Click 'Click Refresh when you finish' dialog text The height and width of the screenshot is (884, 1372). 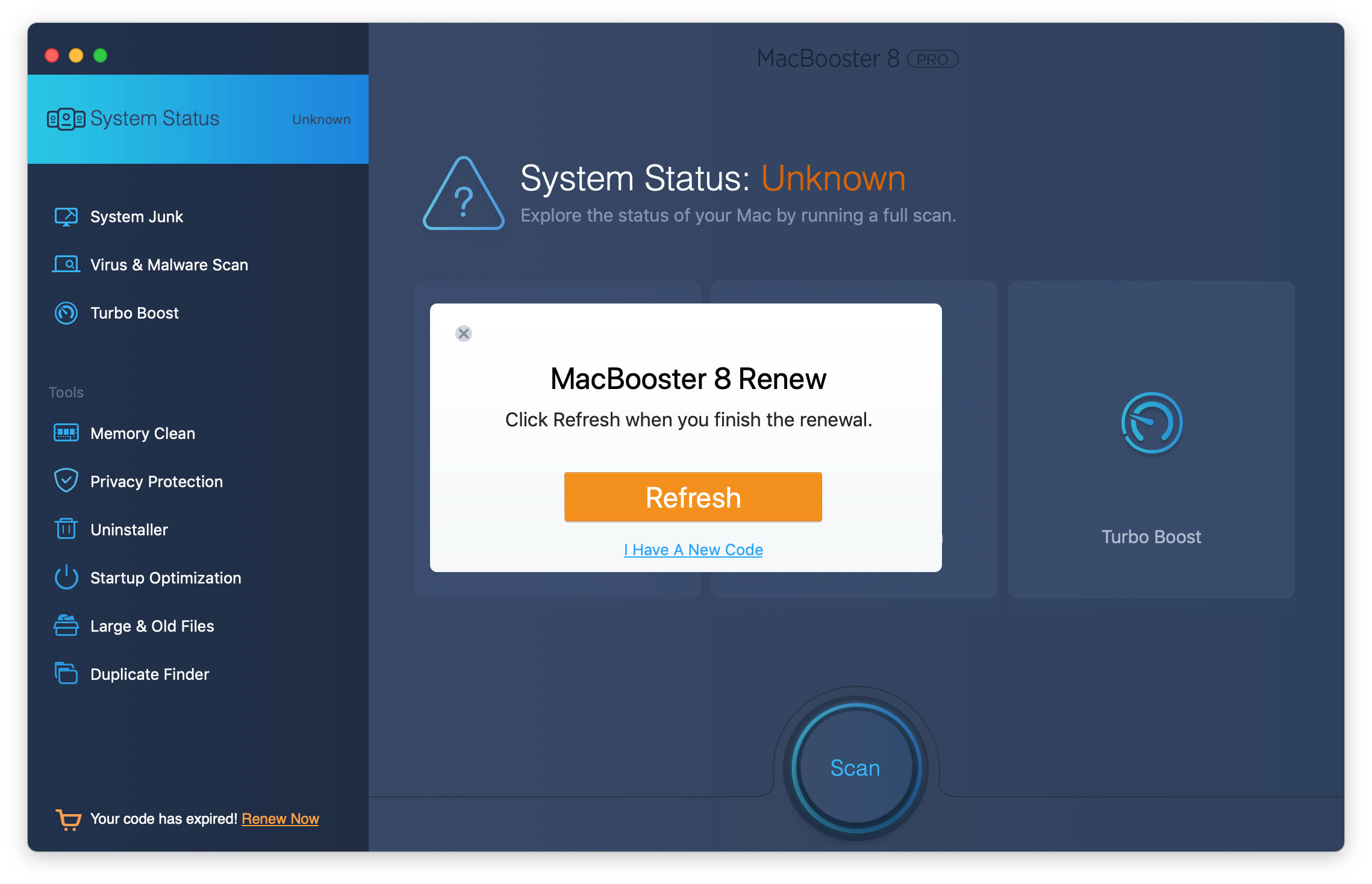tap(688, 420)
